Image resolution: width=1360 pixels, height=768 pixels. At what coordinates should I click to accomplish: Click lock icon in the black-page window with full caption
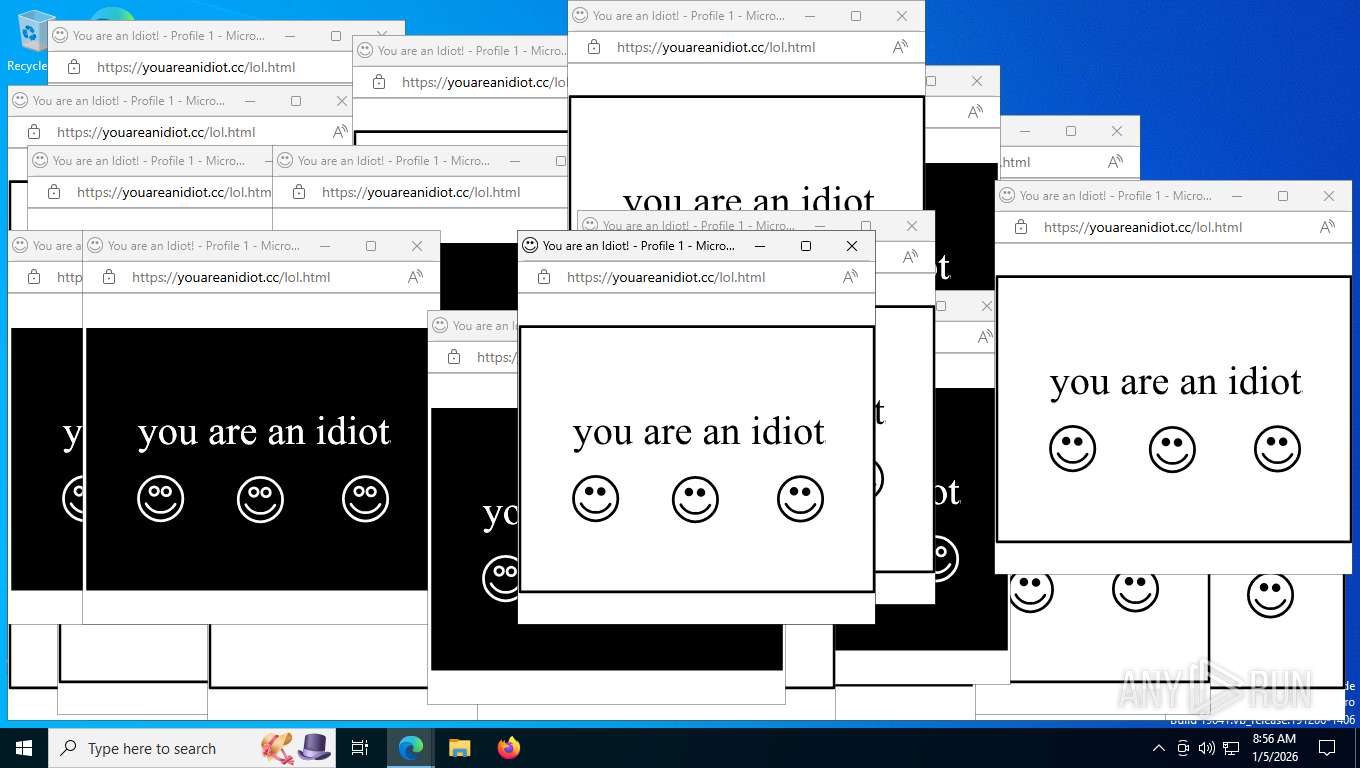(x=109, y=277)
